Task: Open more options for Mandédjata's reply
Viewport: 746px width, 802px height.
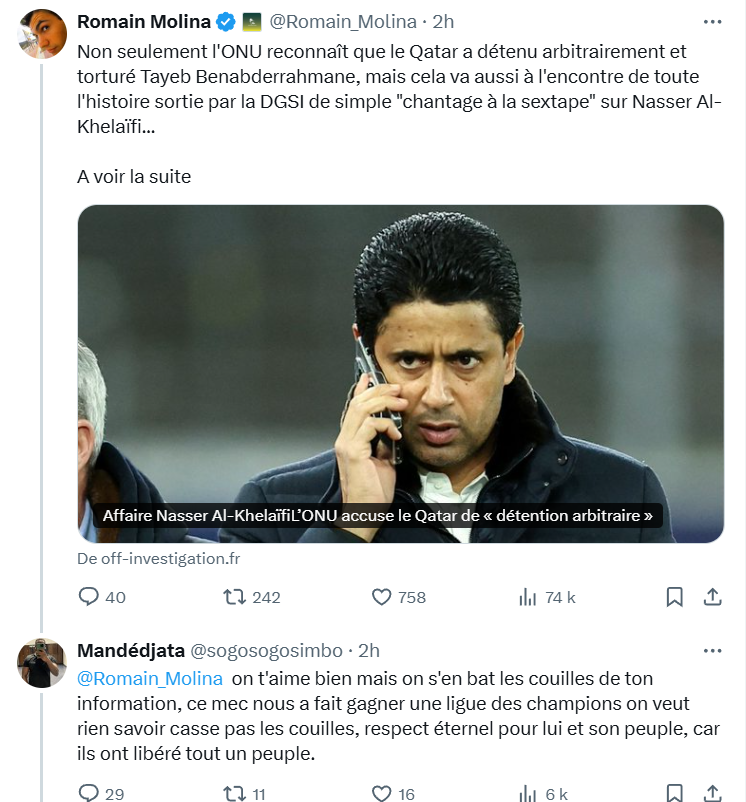Action: [x=712, y=650]
